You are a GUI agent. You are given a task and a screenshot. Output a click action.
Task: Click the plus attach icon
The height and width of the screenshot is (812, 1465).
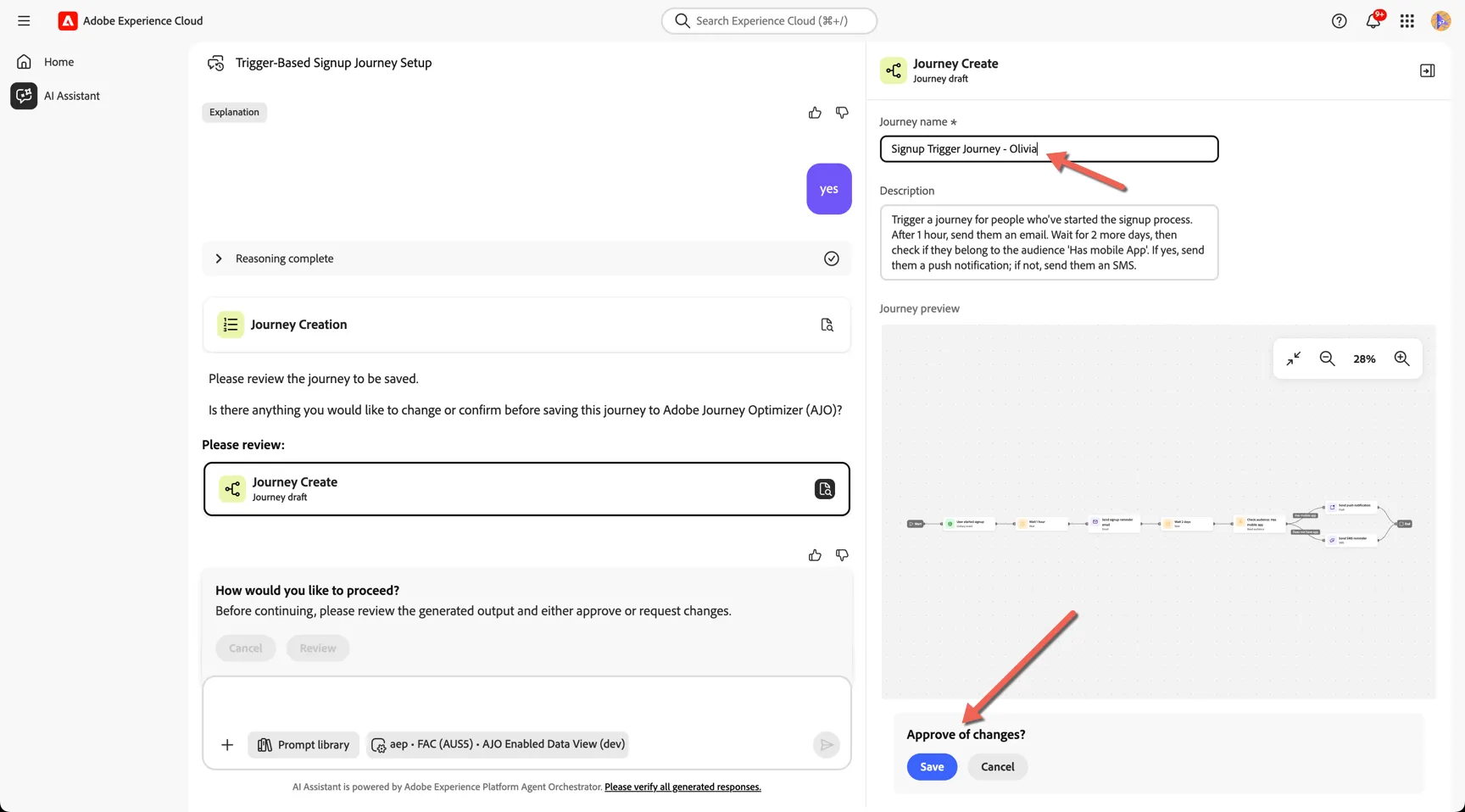coord(227,745)
